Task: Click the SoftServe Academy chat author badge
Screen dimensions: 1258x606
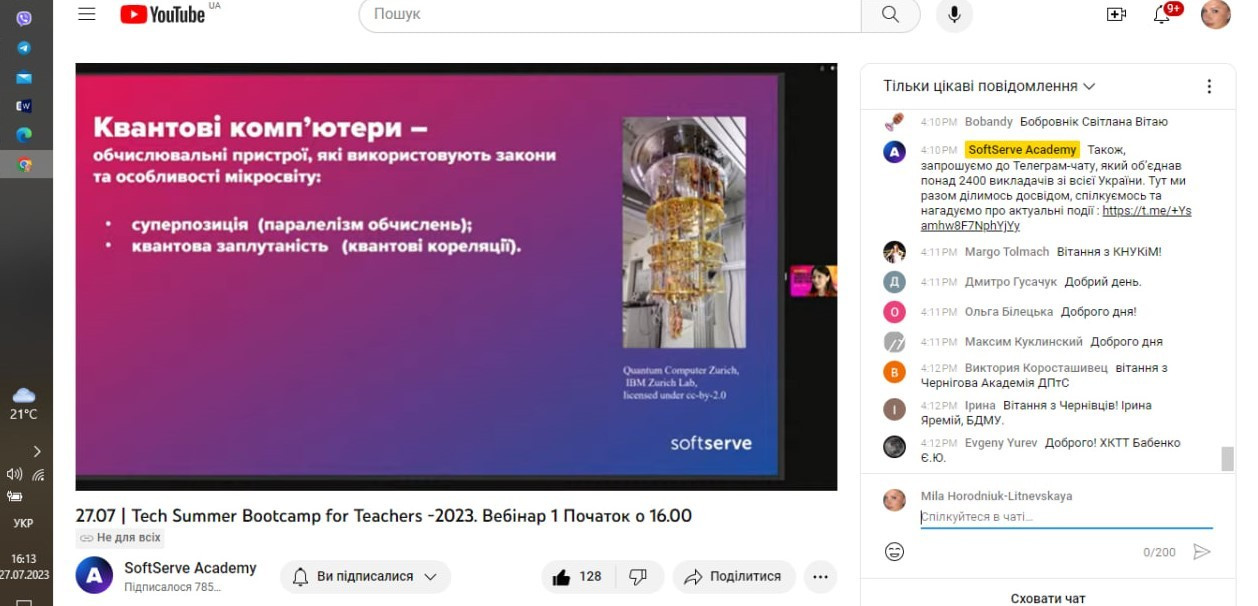Action: coord(1022,150)
